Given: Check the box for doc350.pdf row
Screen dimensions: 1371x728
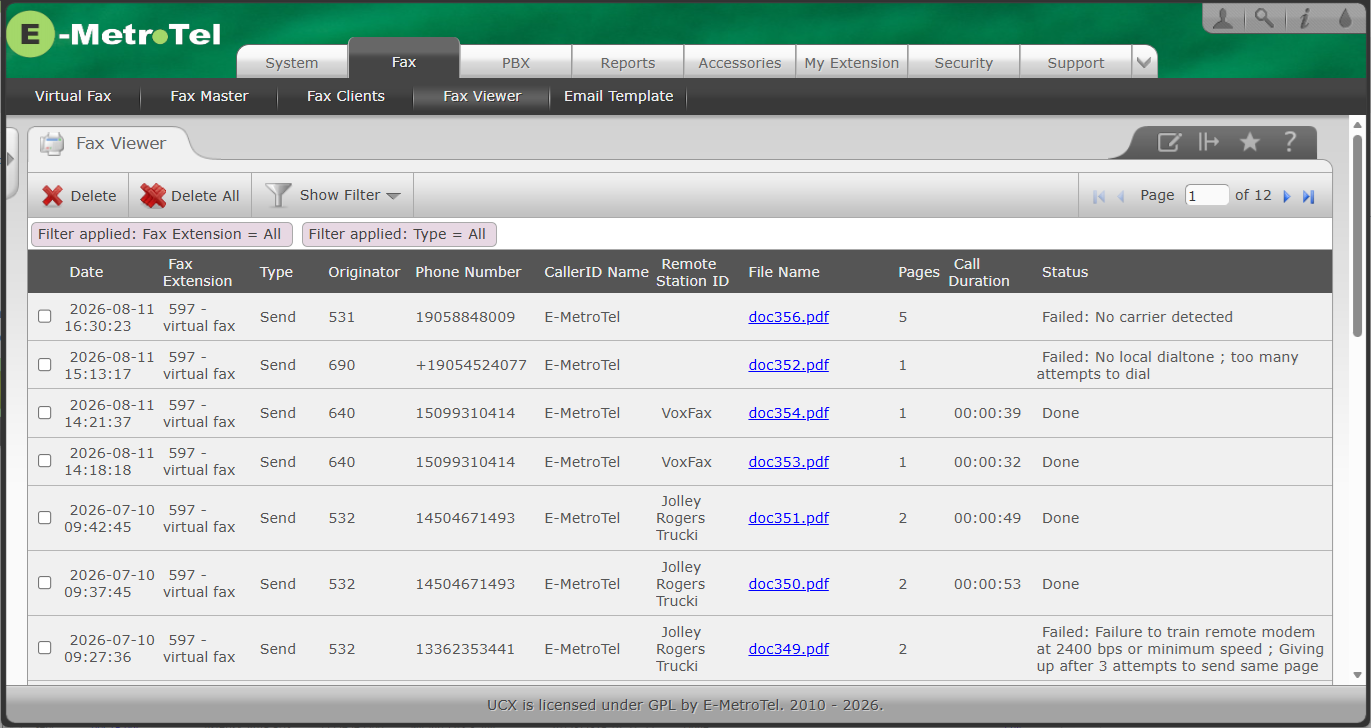Looking at the screenshot, I should 44,582.
